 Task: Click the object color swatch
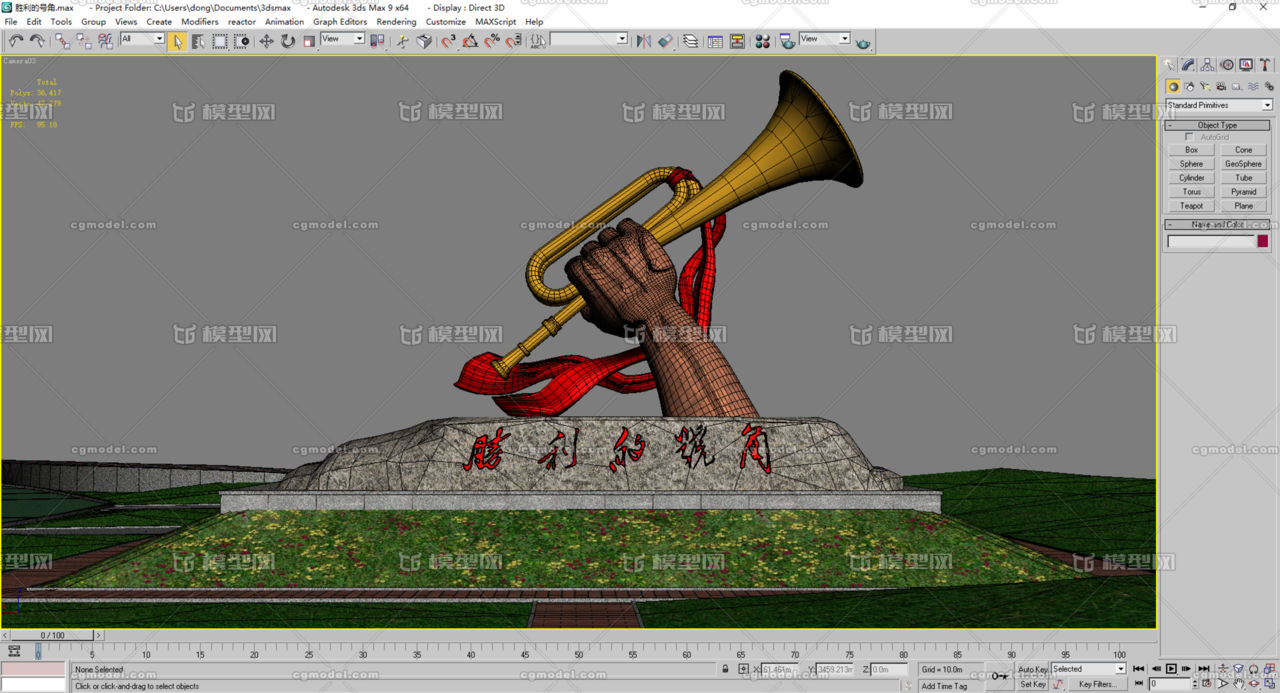pos(1263,241)
